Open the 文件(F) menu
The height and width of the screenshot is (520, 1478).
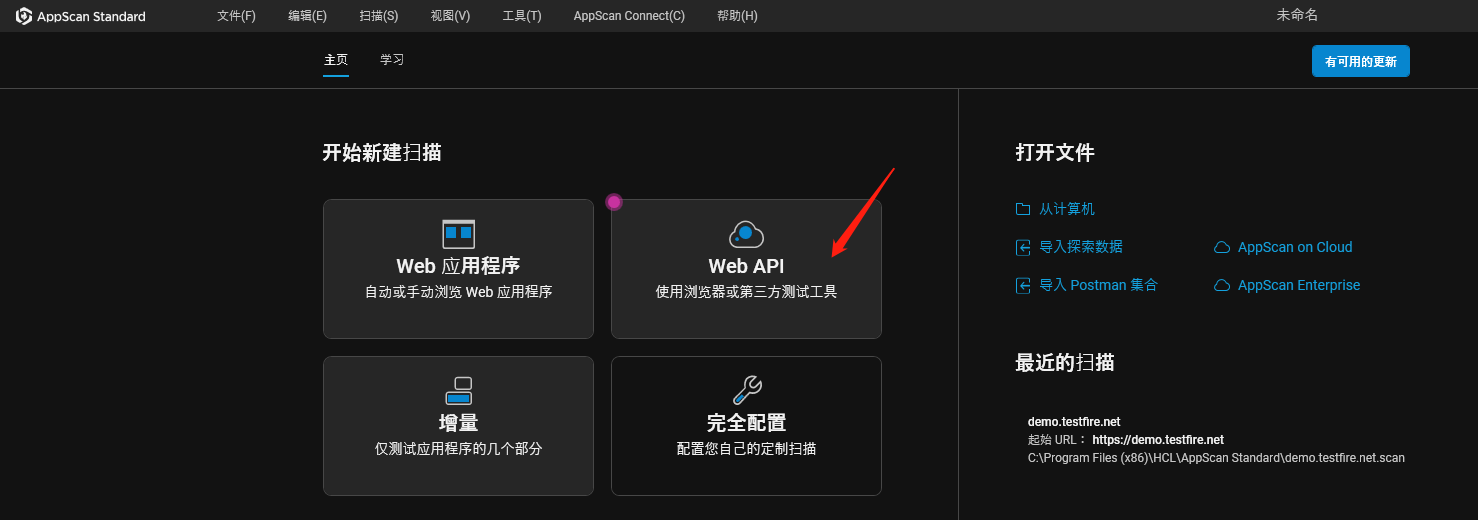(x=236, y=16)
